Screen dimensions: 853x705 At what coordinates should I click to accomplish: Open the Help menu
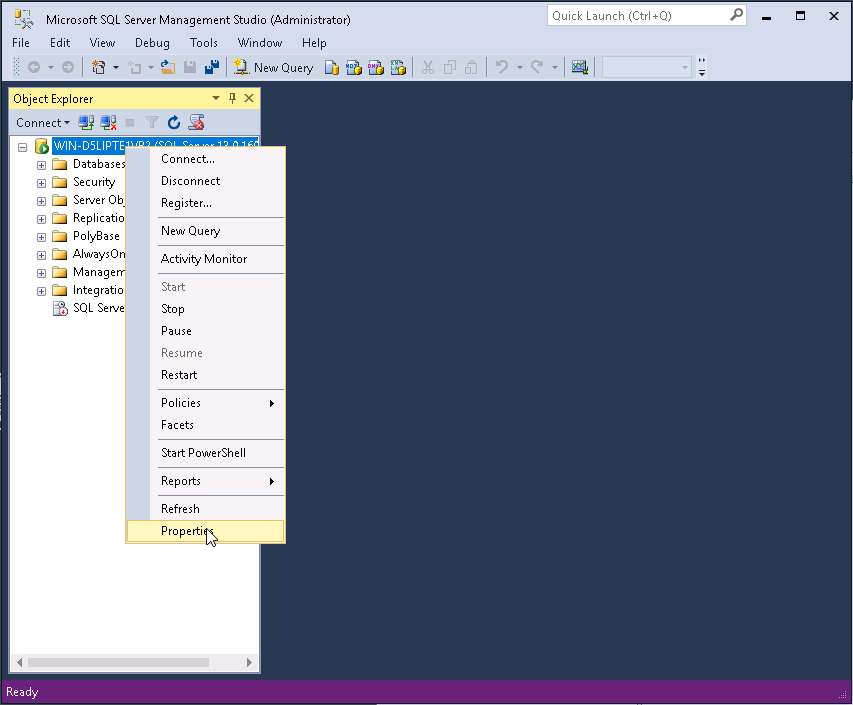pyautogui.click(x=314, y=43)
